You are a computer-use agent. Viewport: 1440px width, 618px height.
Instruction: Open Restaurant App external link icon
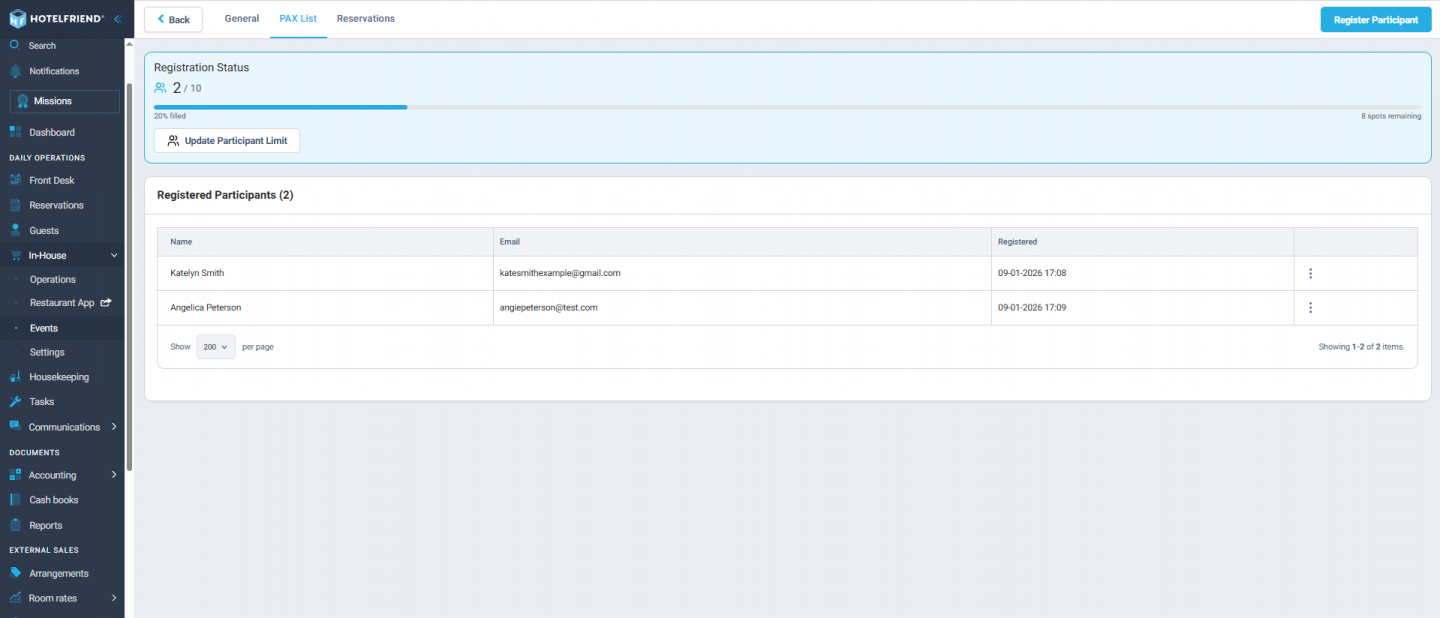click(x=107, y=303)
